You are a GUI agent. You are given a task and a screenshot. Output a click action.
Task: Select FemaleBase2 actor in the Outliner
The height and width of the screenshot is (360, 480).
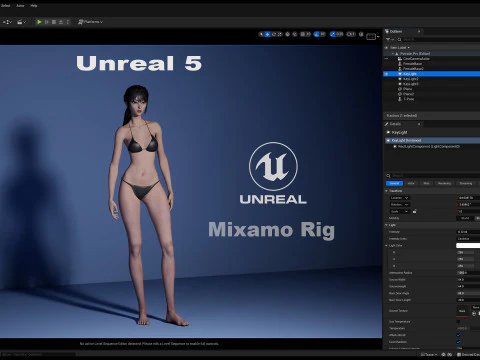tap(413, 69)
